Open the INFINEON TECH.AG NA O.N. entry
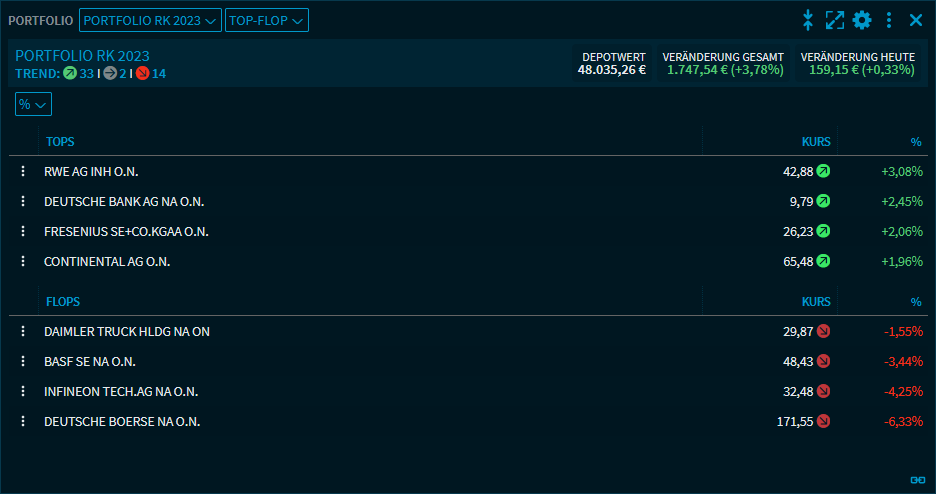 [120, 392]
